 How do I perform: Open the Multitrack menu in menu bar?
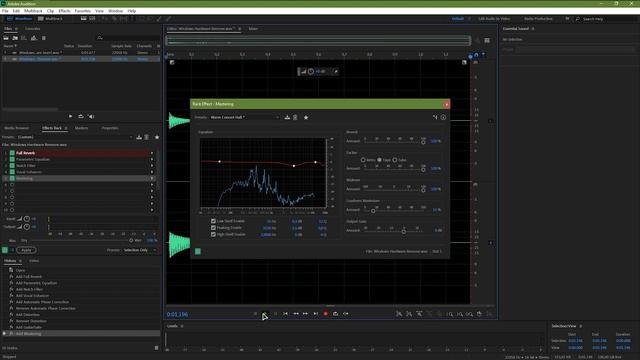[x=33, y=11]
